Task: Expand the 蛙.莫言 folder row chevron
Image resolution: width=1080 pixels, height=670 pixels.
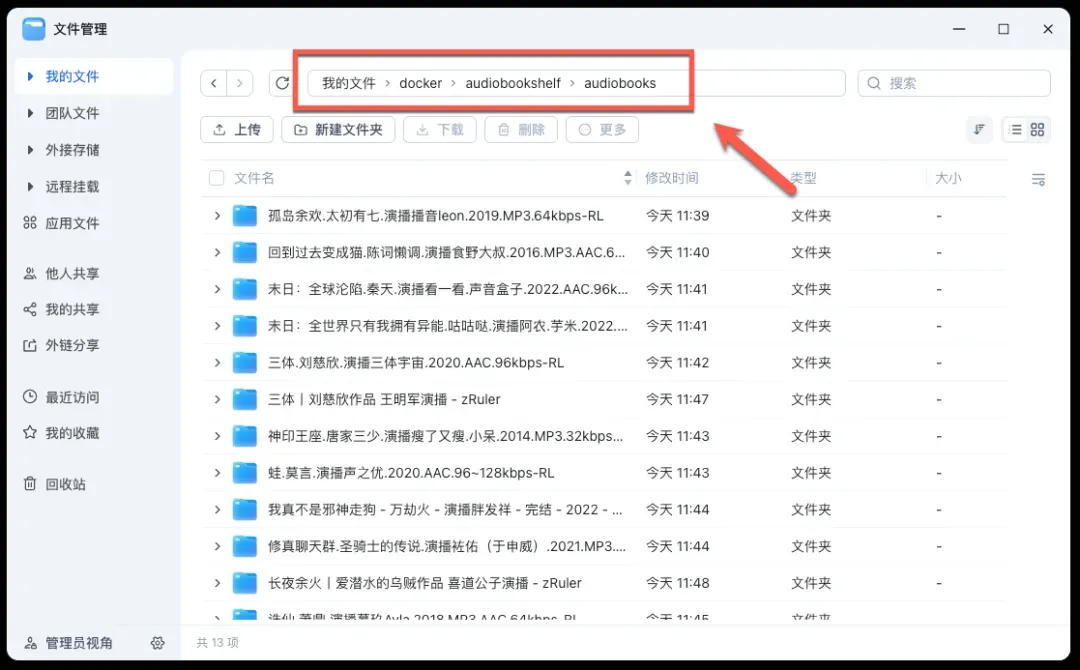Action: click(217, 473)
